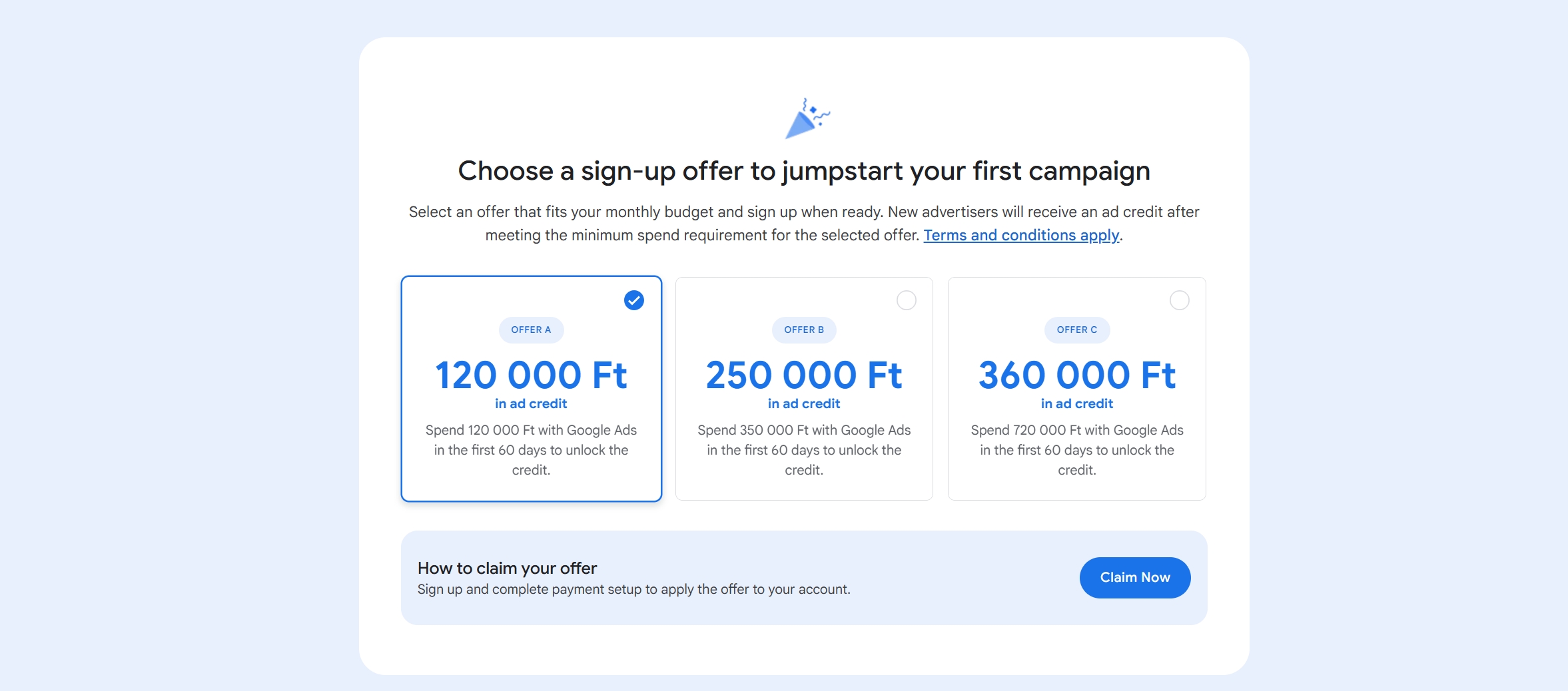Click 'in ad credit' under 360 000 Ft
1568x691 pixels.
pos(1076,403)
